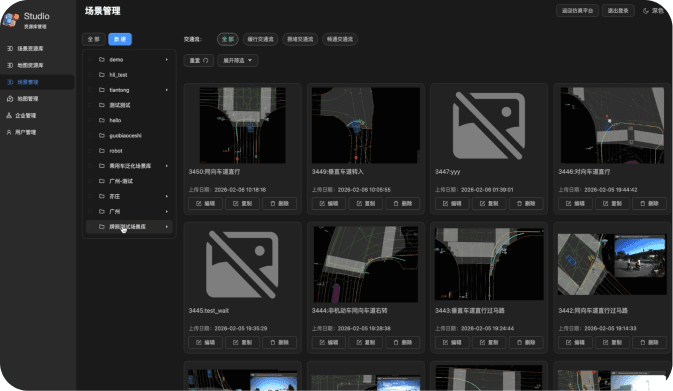Screen dimensions: 673x391
Task: Select the 缓行交通流 filter chip
Action: point(261,39)
